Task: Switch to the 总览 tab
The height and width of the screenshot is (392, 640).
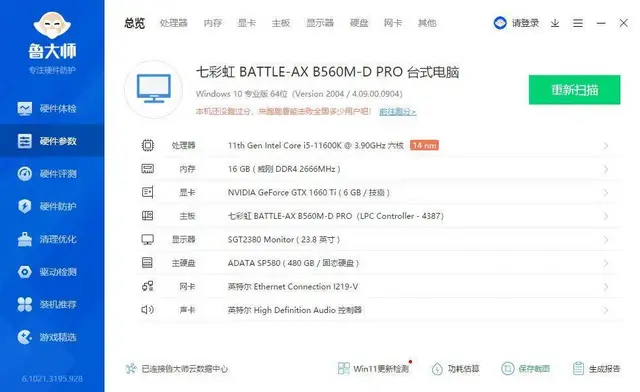Action: tap(135, 23)
